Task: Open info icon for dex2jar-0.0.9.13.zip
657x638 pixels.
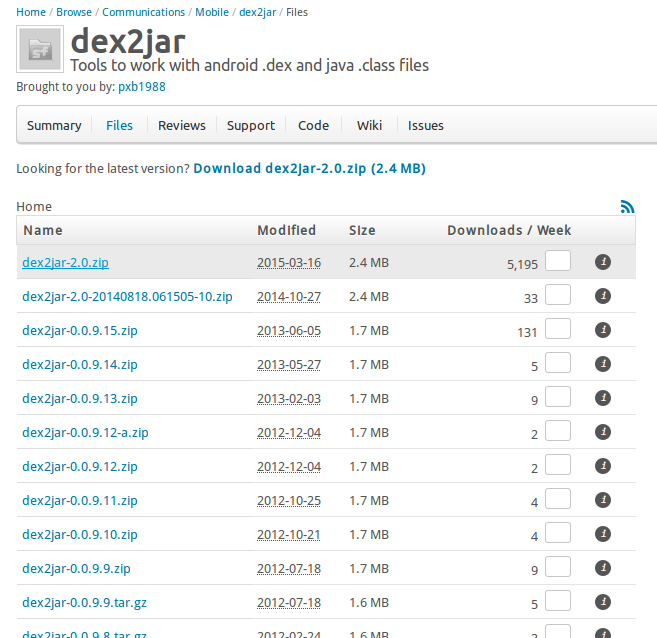Action: [603, 398]
